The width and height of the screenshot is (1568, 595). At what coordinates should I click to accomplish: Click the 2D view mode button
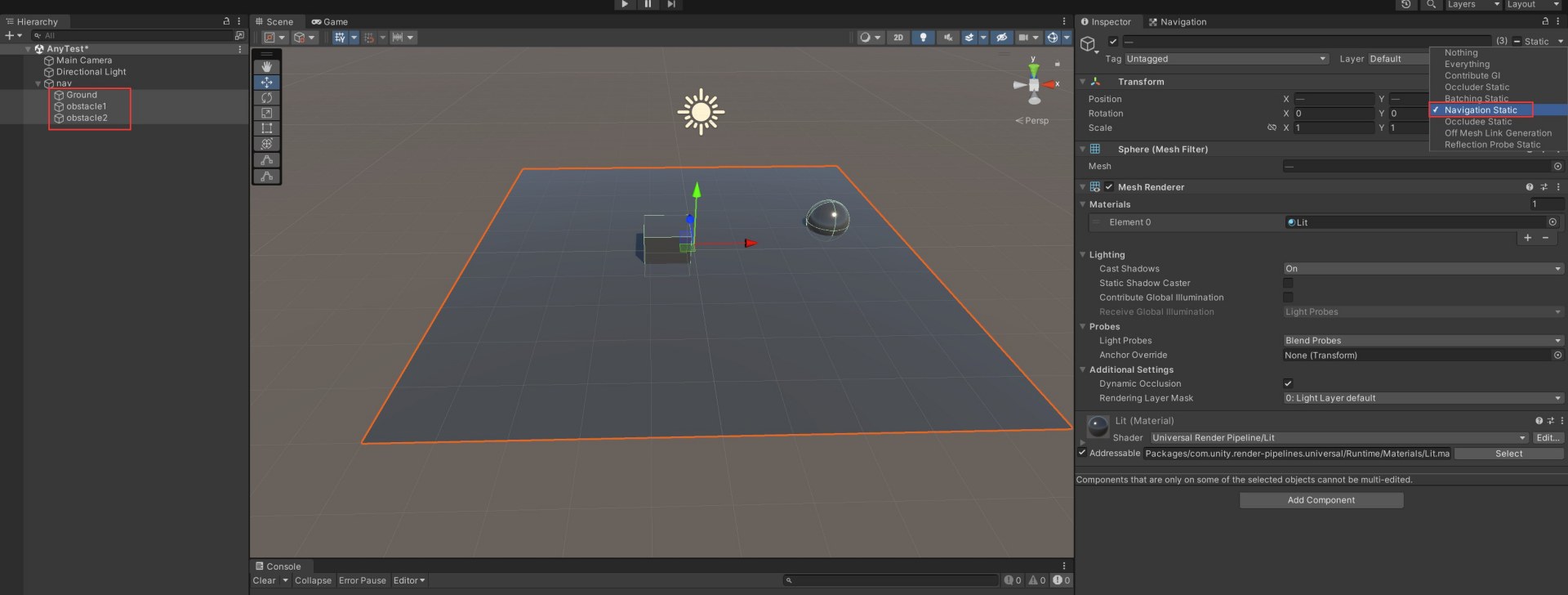pyautogui.click(x=898, y=38)
